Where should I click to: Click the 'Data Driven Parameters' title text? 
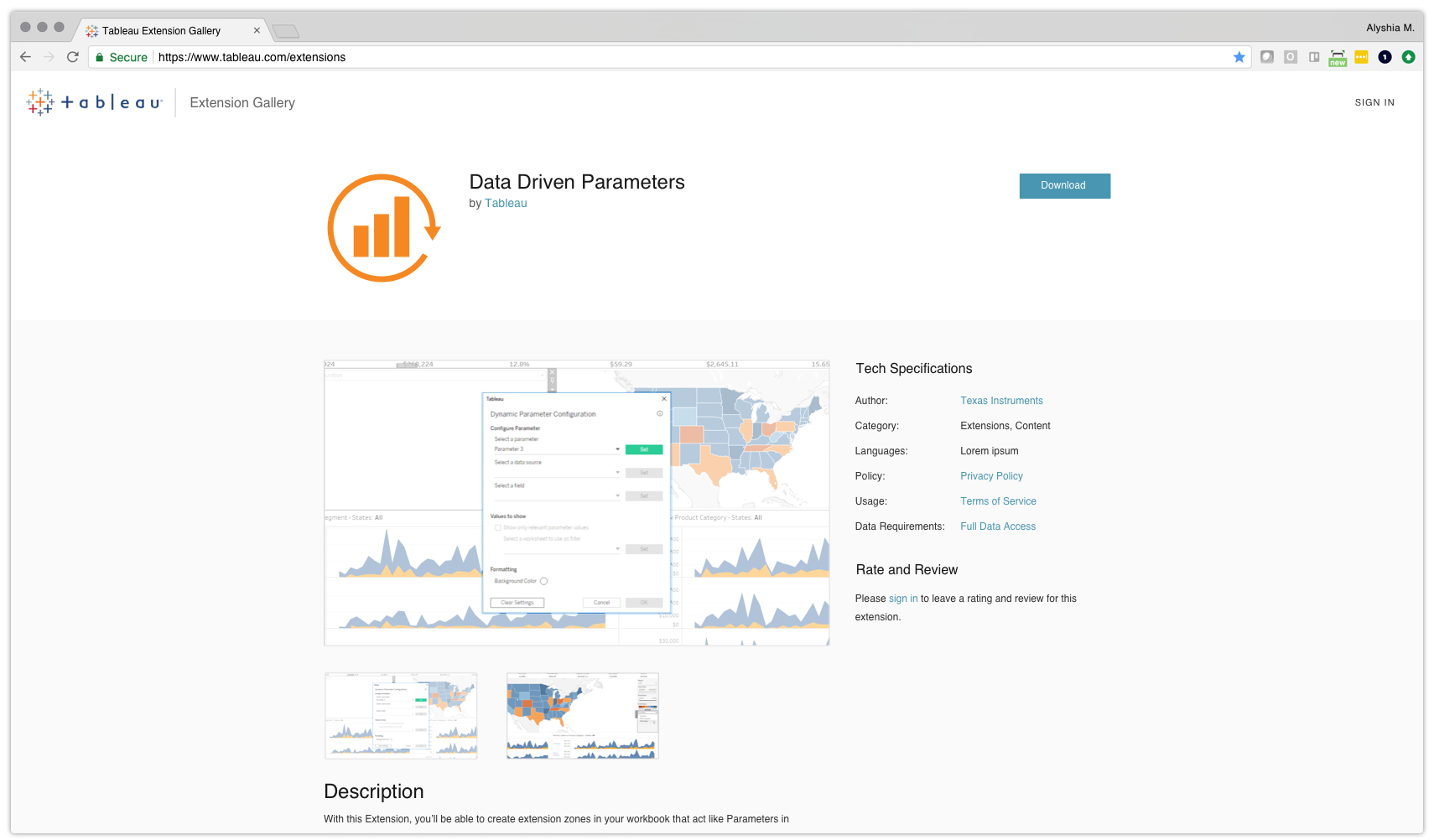click(x=577, y=182)
